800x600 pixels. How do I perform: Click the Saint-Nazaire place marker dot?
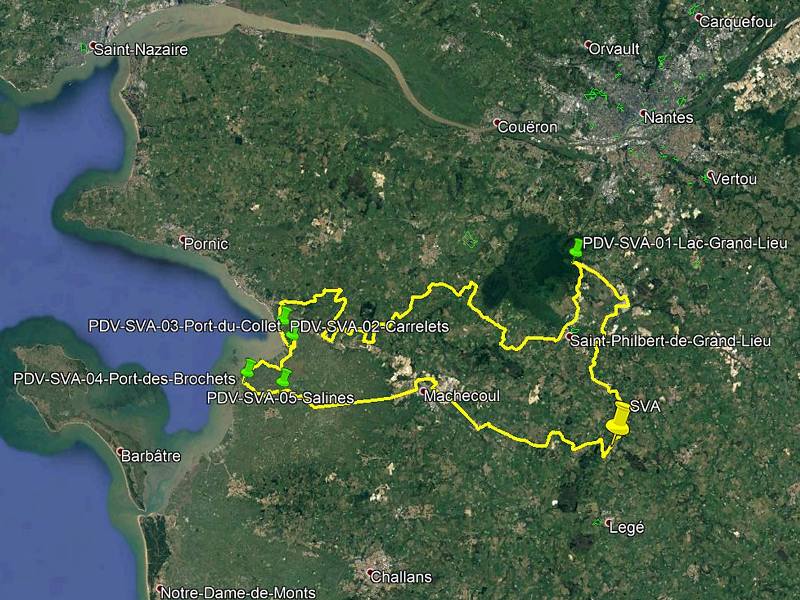(x=93, y=45)
